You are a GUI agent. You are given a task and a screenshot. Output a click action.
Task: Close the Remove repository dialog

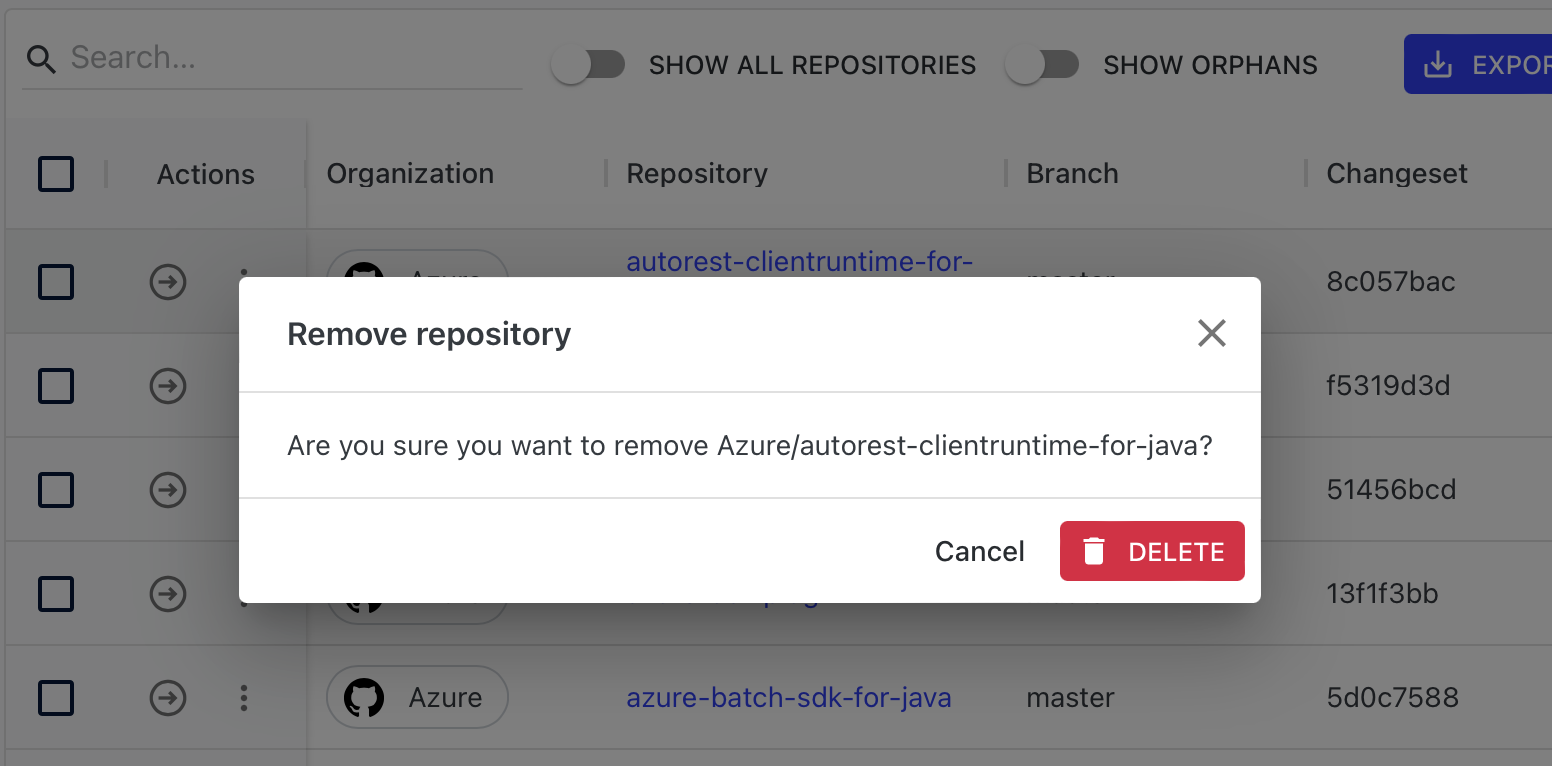tap(1211, 333)
